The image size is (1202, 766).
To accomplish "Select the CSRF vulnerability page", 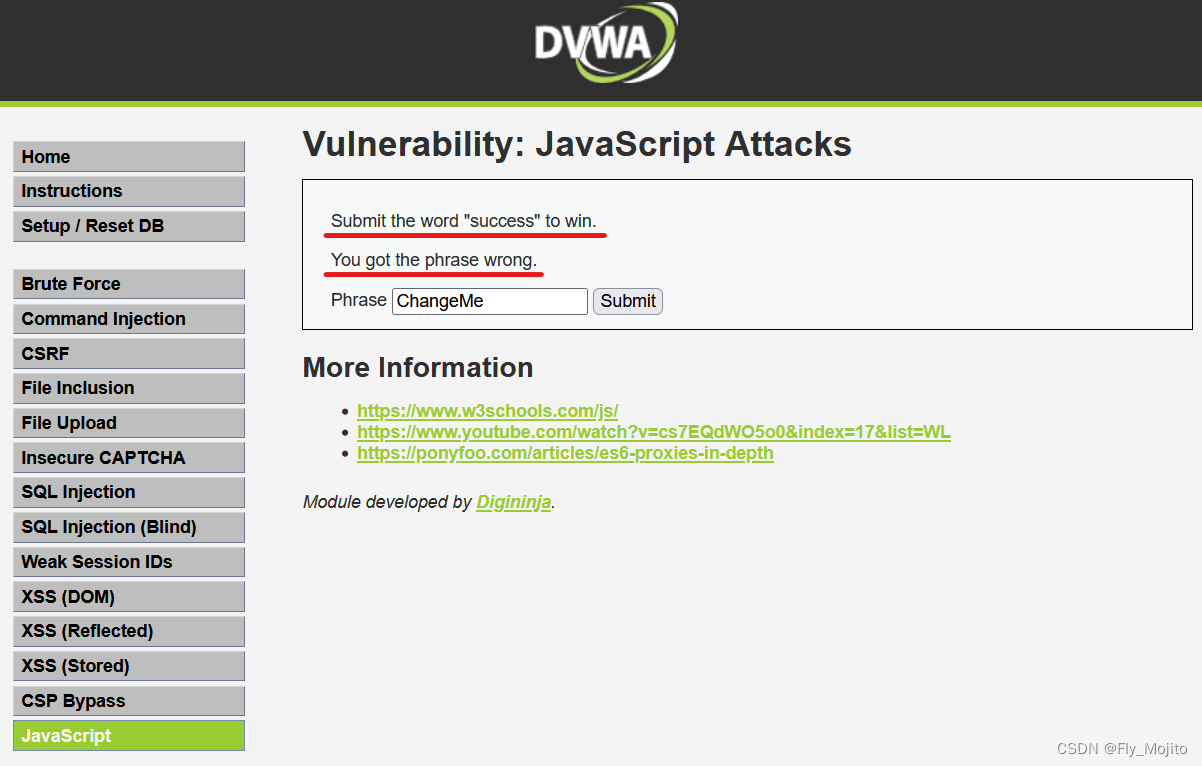I will coord(128,353).
